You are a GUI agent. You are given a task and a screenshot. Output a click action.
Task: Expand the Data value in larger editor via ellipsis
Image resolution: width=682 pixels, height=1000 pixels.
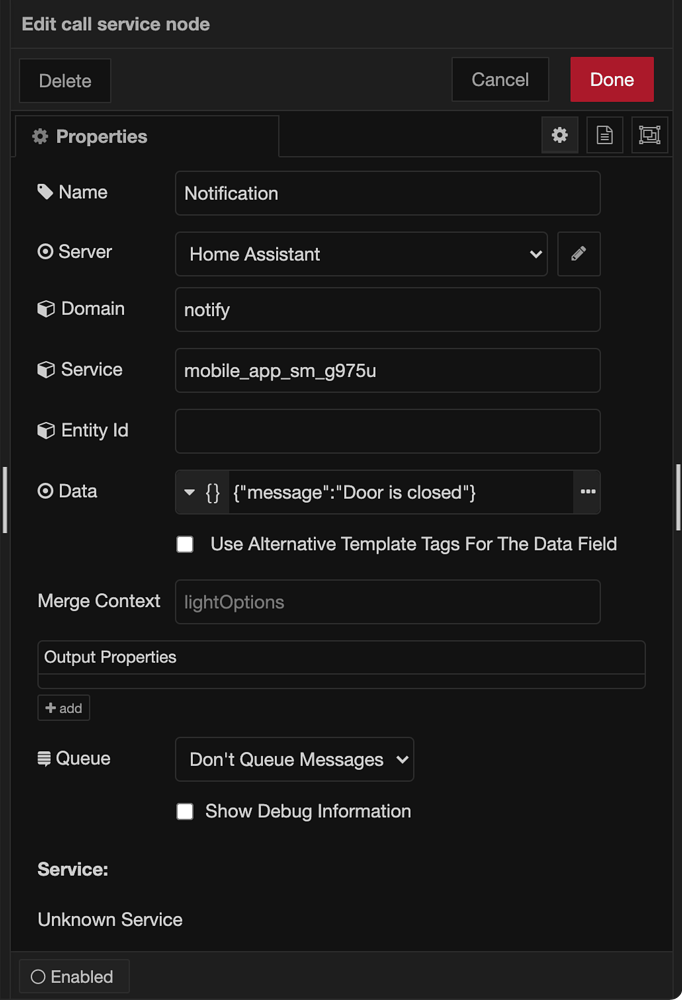click(588, 492)
